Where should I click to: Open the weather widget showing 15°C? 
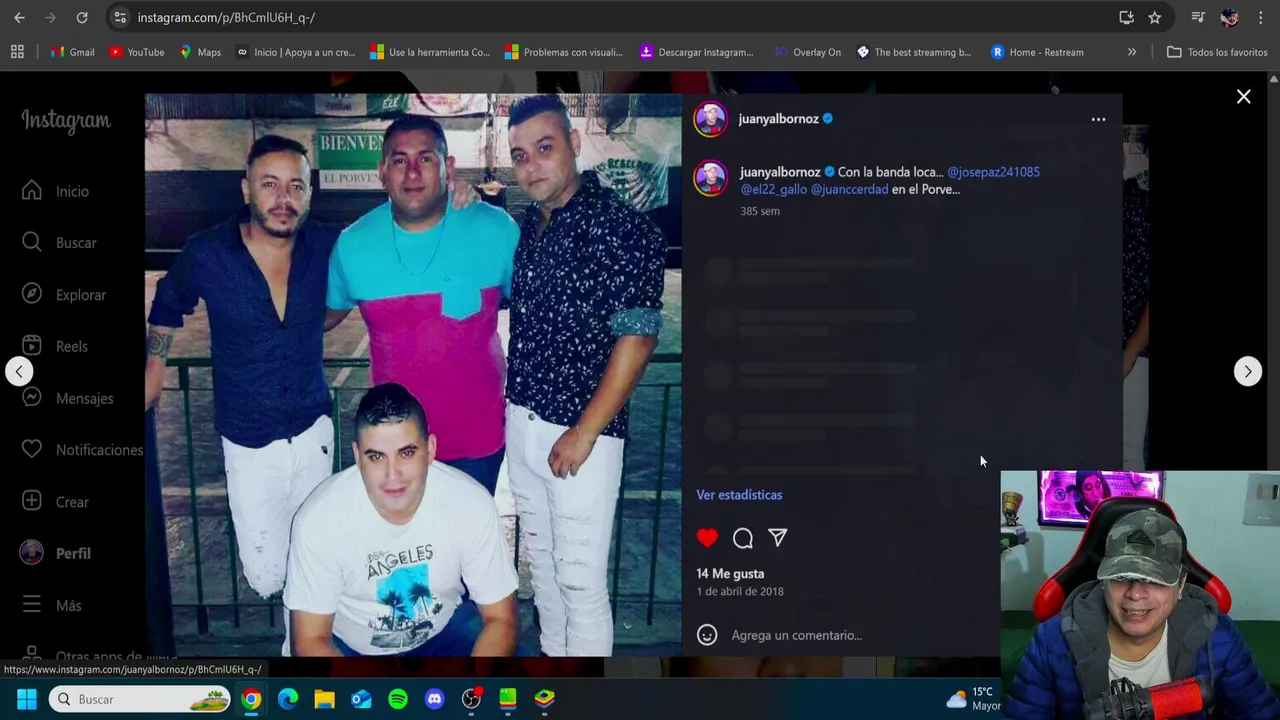click(x=972, y=699)
